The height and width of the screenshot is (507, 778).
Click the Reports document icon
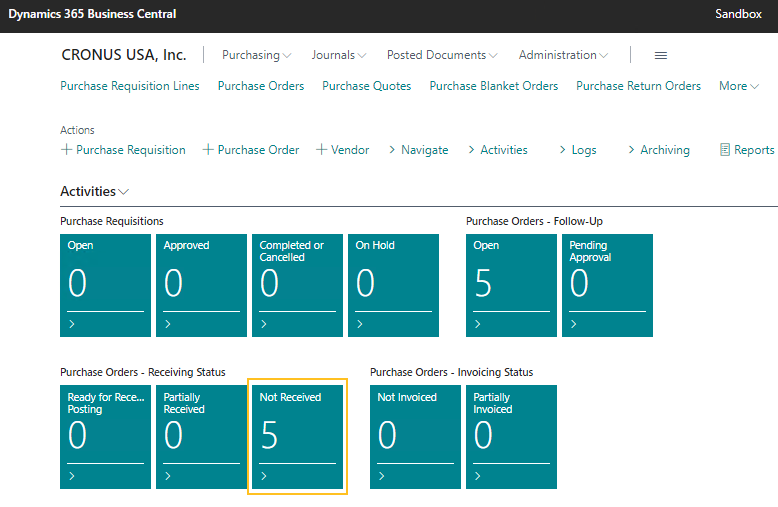pyautogui.click(x=725, y=150)
